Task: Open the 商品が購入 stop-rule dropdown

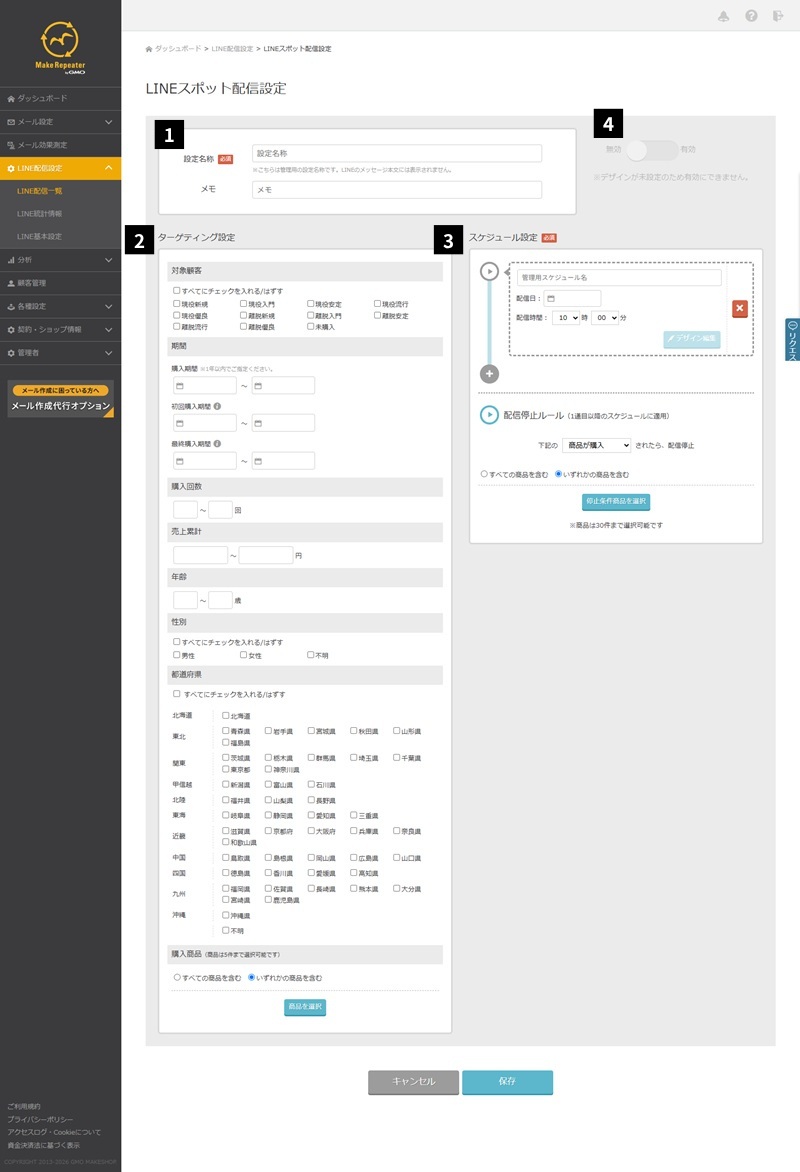Action: (596, 445)
